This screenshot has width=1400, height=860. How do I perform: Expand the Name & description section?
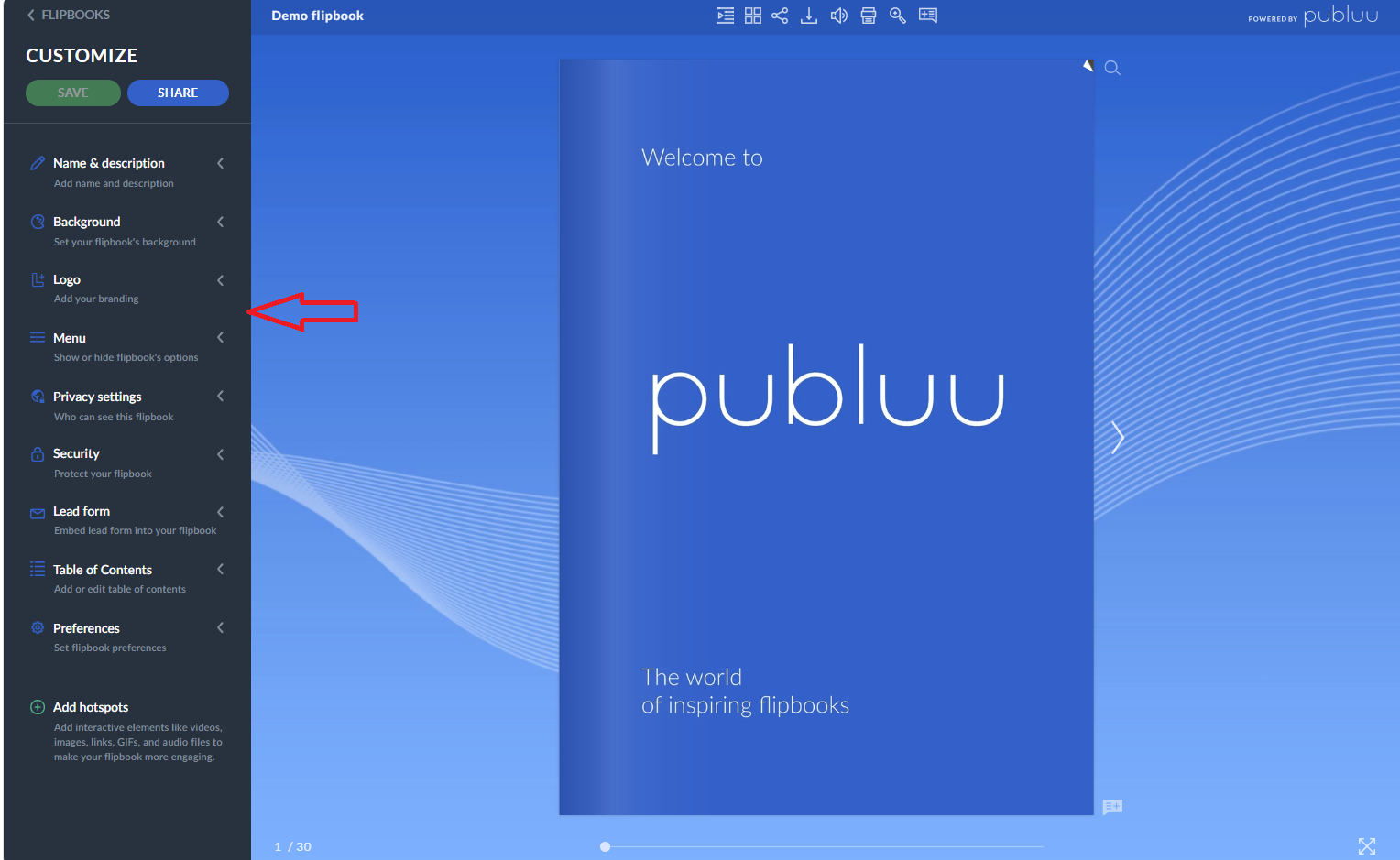click(x=108, y=163)
